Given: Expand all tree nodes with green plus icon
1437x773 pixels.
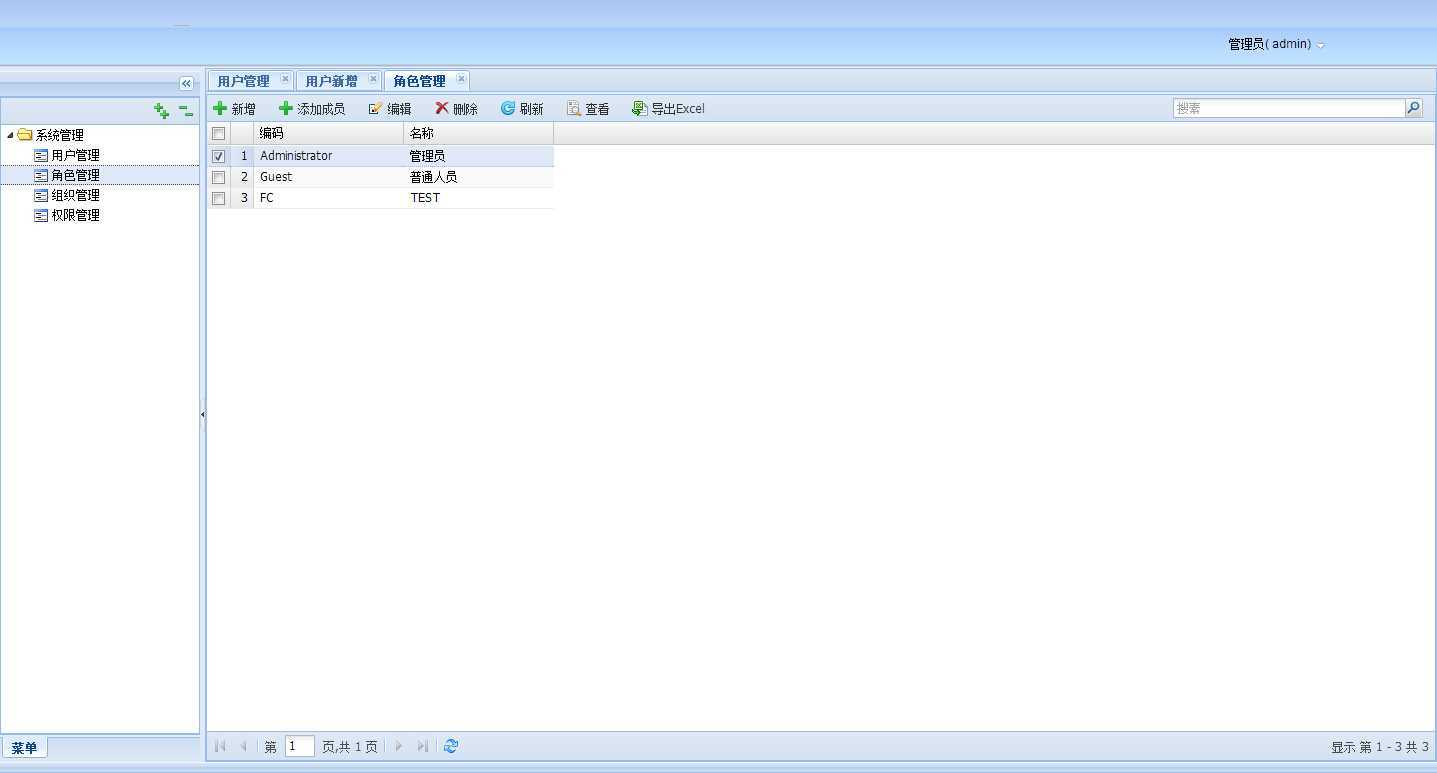Looking at the screenshot, I should pos(161,111).
